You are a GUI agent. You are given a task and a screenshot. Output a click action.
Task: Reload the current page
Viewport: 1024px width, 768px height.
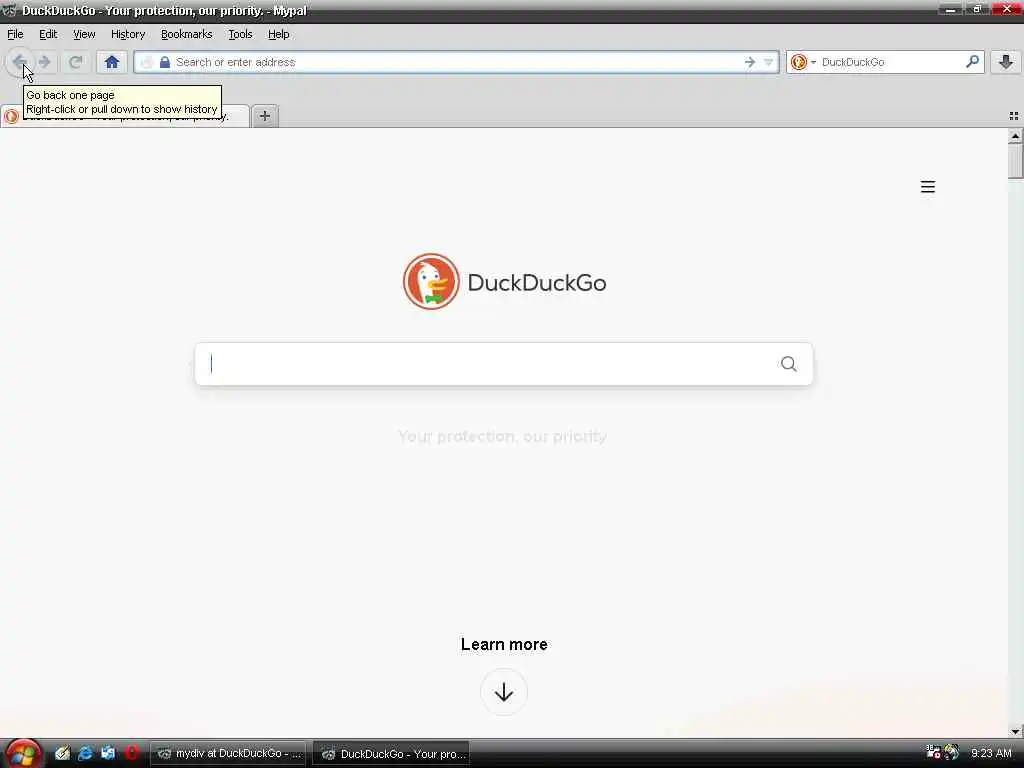pos(76,62)
